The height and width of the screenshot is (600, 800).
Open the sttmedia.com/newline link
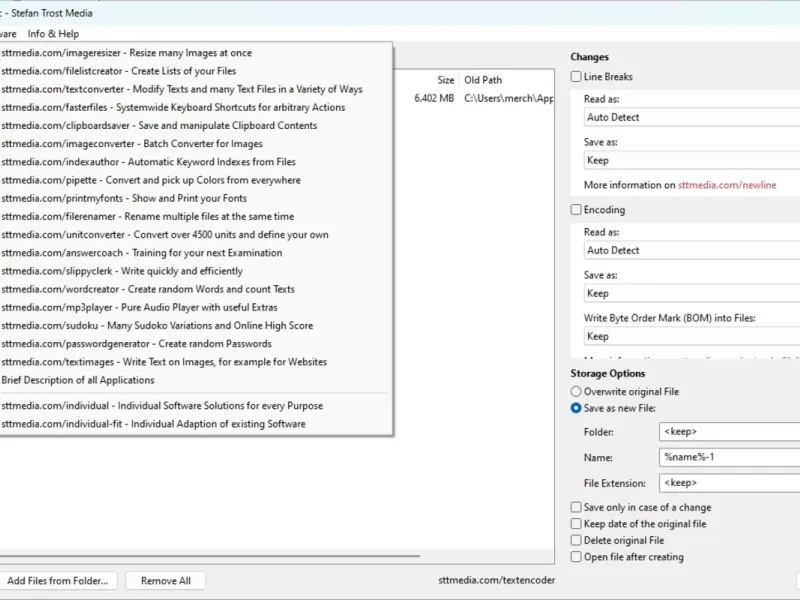pyautogui.click(x=727, y=185)
